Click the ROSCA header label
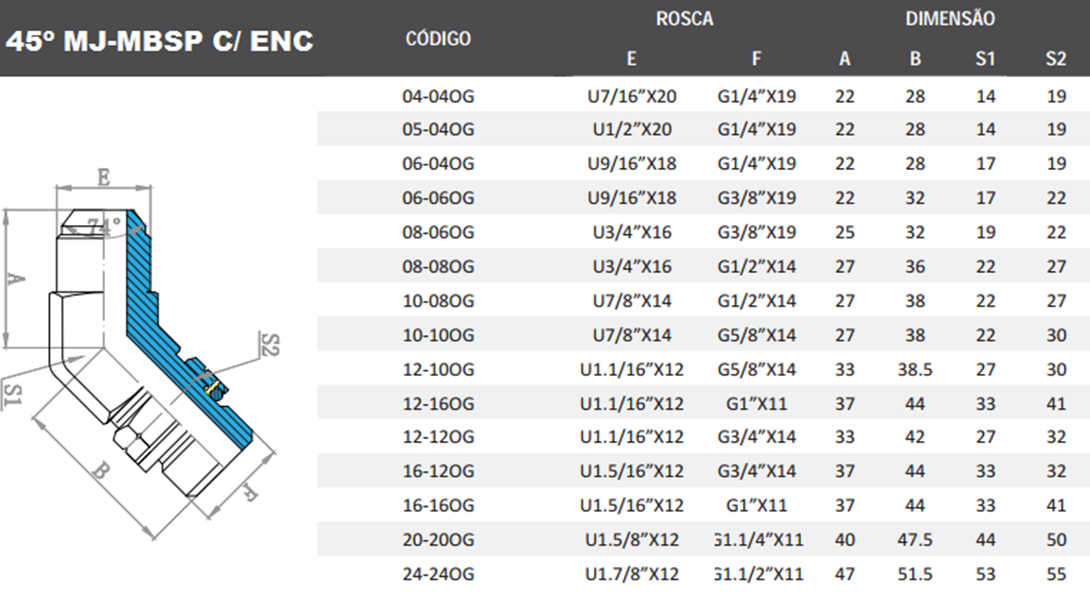This screenshot has height=592, width=1090. (x=684, y=19)
